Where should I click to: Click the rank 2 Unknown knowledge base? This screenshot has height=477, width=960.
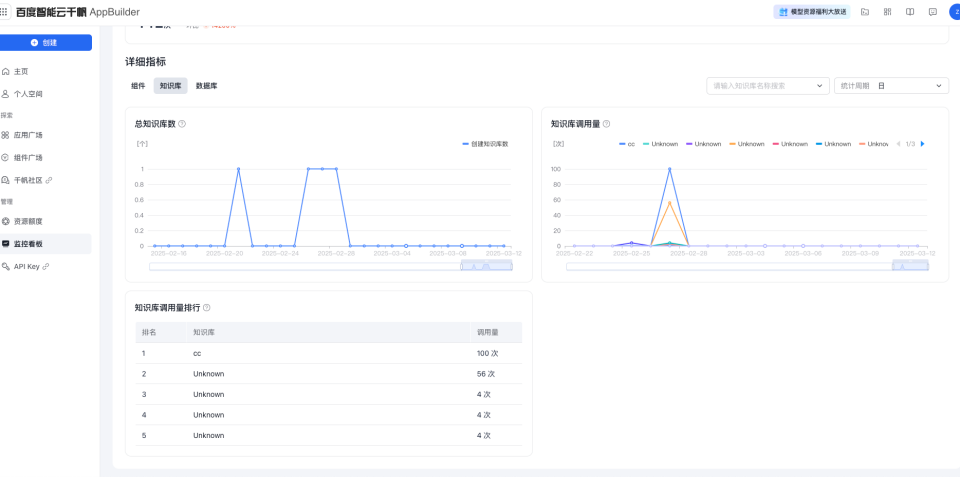[x=209, y=374]
